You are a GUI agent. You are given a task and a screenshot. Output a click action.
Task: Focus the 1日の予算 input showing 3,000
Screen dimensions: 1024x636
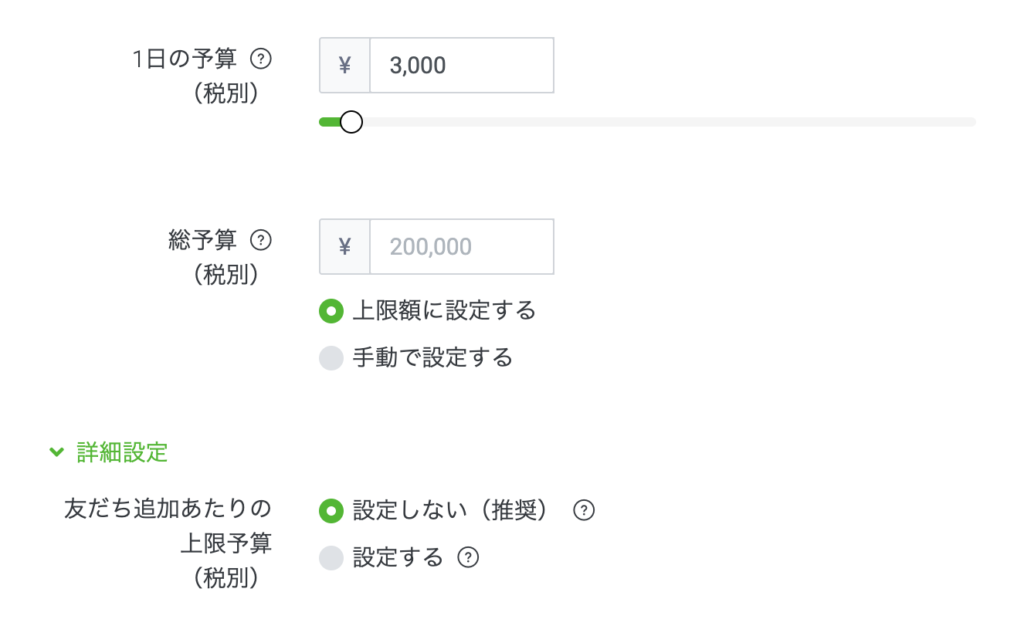pyautogui.click(x=462, y=65)
